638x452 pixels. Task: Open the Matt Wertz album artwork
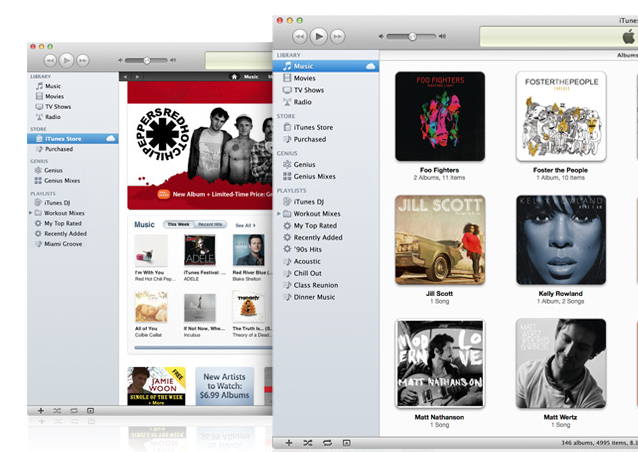[x=561, y=363]
